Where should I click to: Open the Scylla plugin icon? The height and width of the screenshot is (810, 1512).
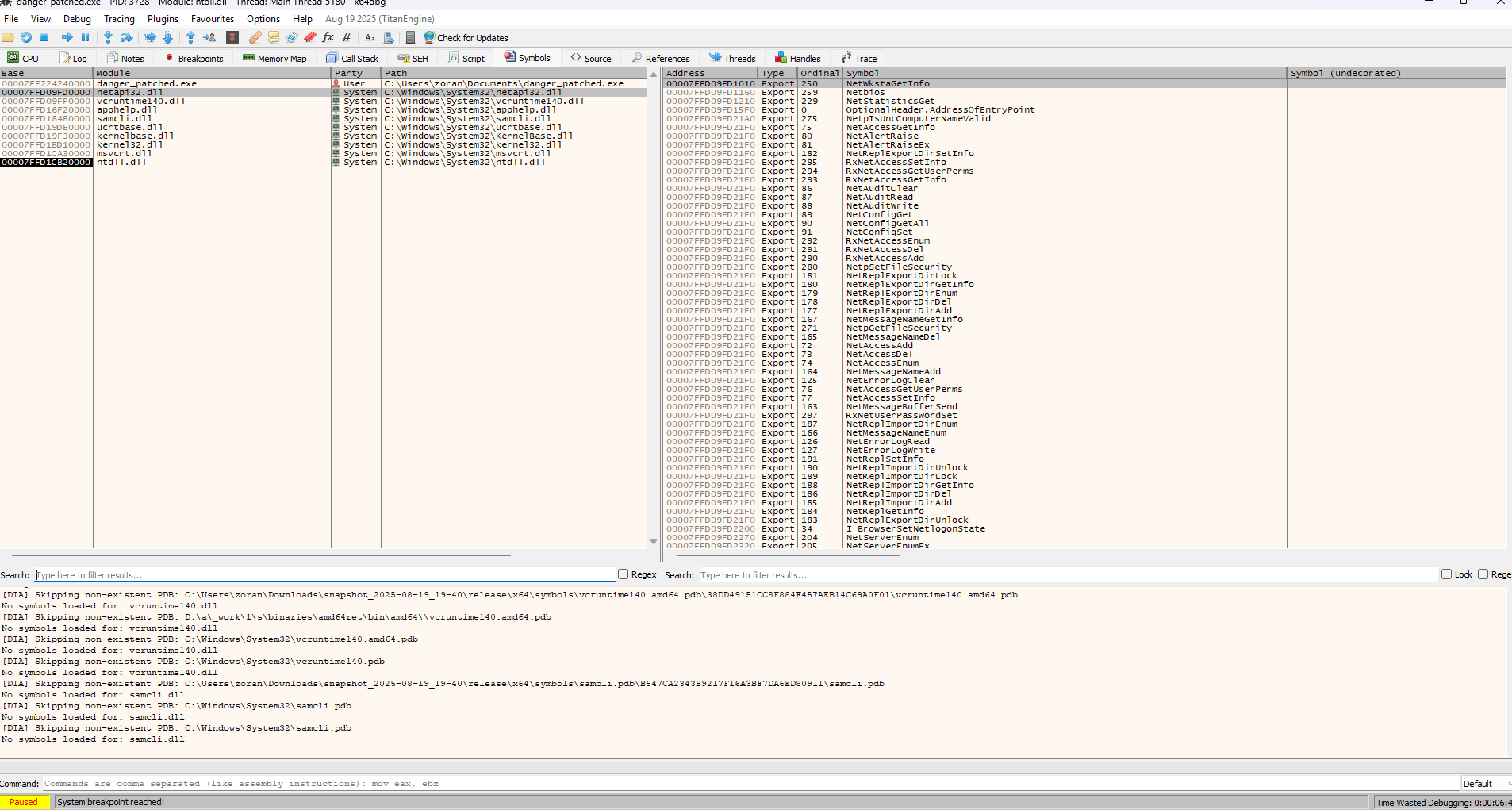[x=232, y=37]
